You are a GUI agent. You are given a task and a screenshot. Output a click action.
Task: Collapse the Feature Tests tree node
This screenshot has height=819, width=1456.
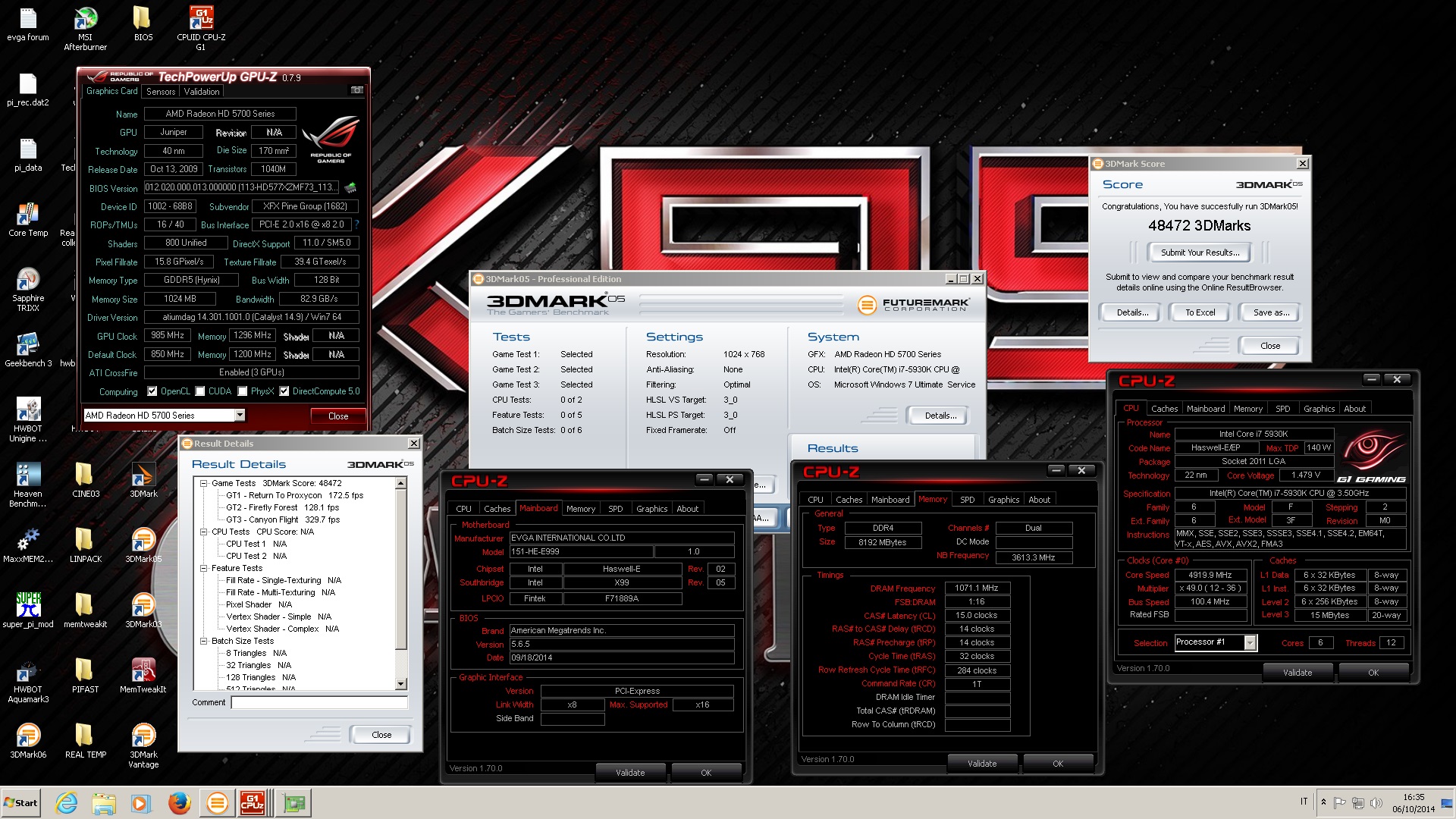[203, 568]
